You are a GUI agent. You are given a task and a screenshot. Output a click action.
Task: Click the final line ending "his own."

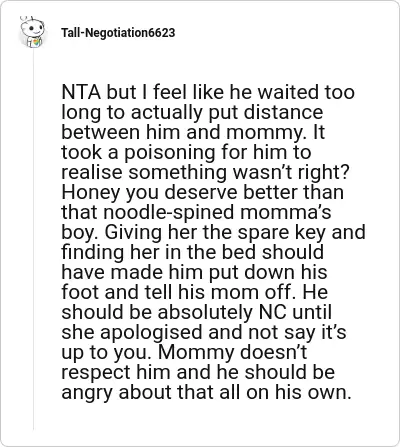206,392
